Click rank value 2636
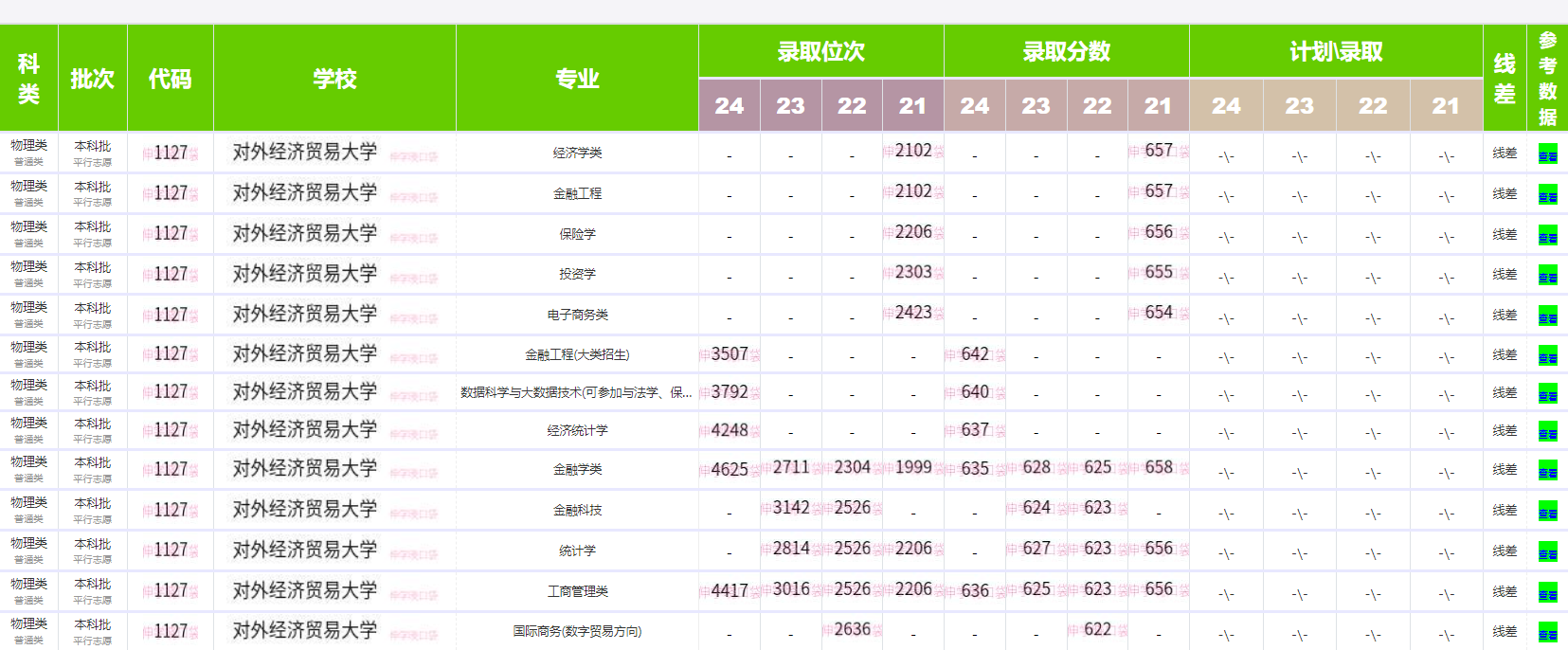Image resolution: width=1568 pixels, height=650 pixels. coord(852,629)
